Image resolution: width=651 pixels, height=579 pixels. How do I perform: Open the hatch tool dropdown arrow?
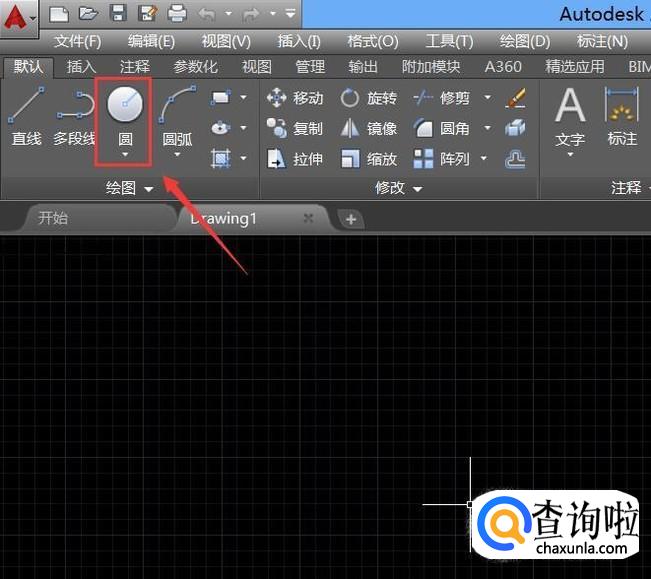point(243,158)
